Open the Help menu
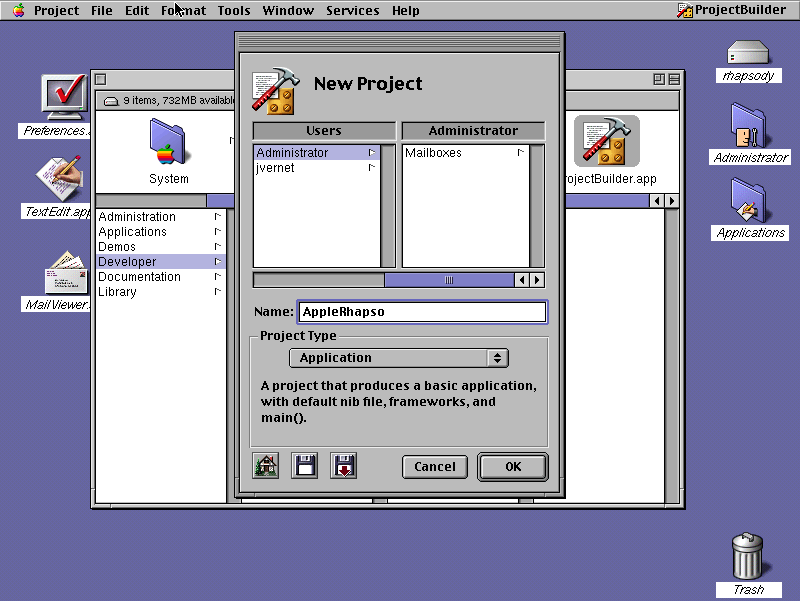This screenshot has width=800, height=601. click(406, 10)
